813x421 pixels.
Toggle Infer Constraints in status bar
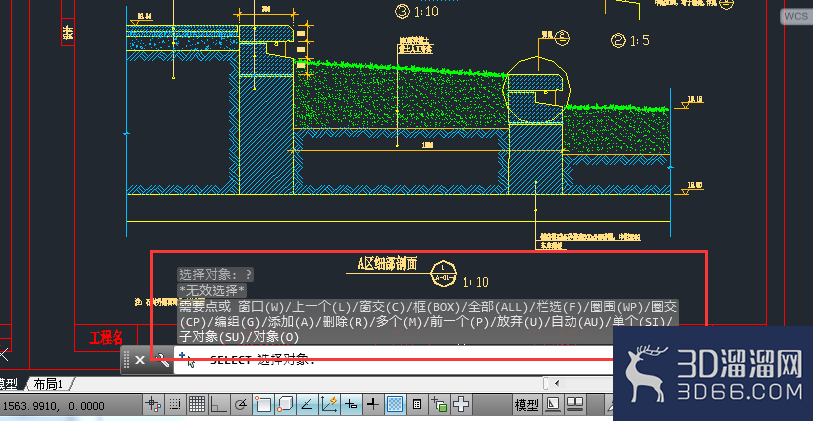tap(153, 404)
